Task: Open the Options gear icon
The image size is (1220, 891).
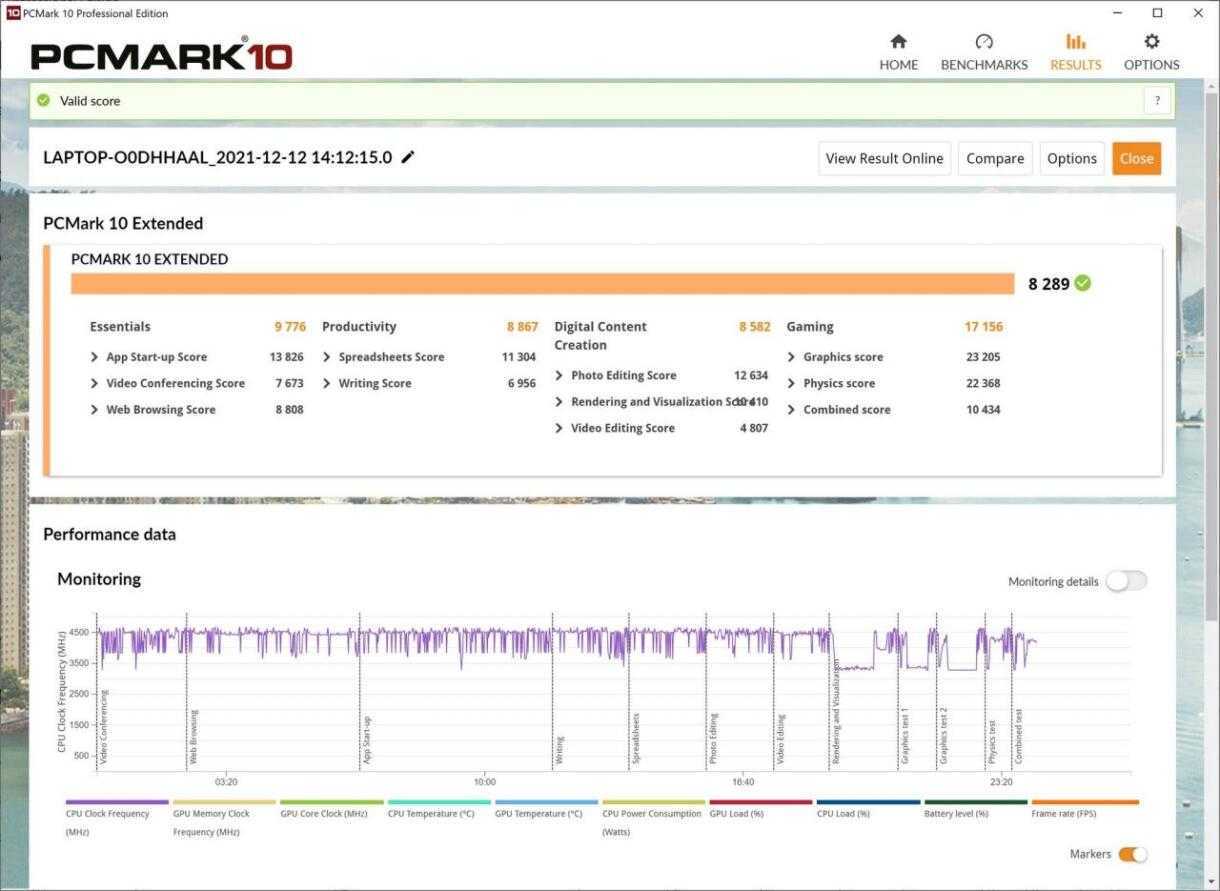Action: point(1151,42)
